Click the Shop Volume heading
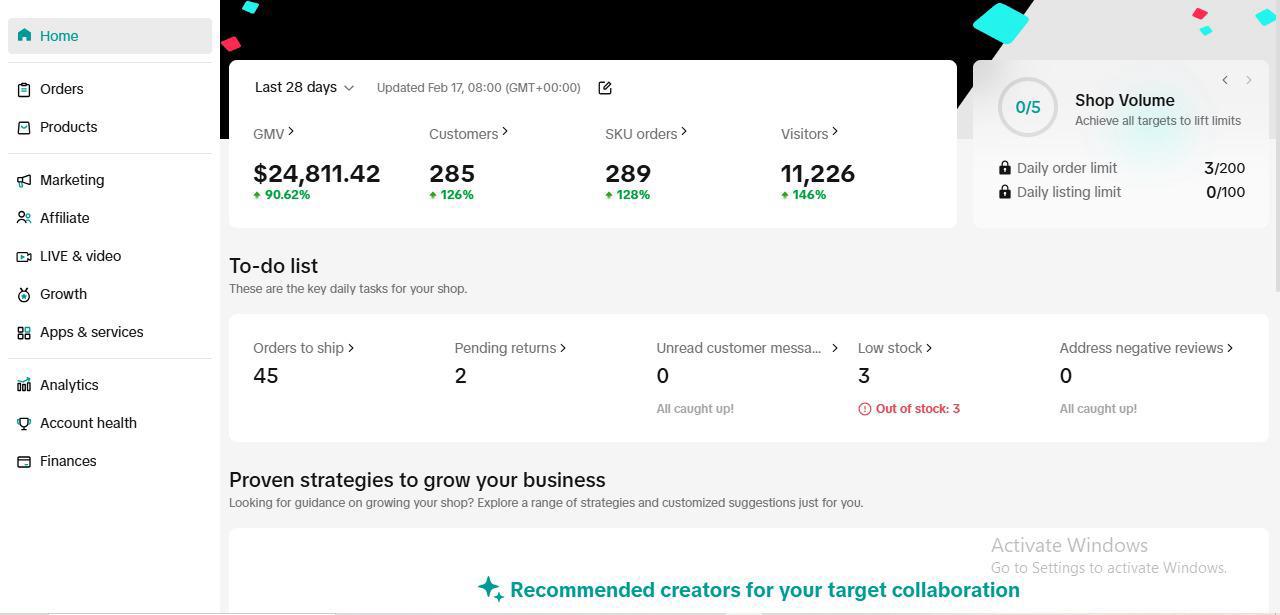This screenshot has height=615, width=1280. (x=1124, y=100)
